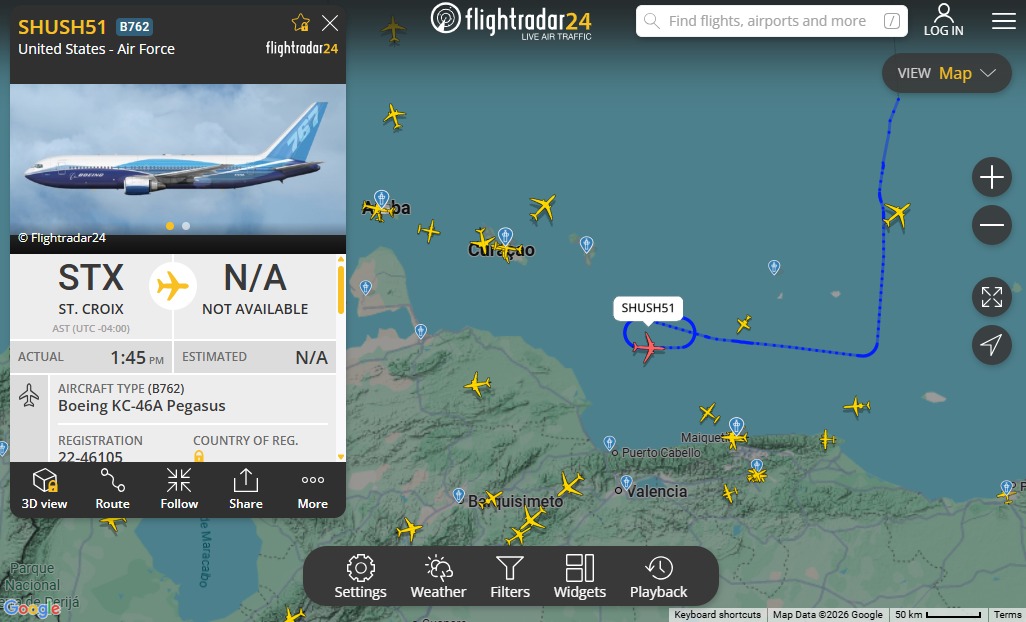Toggle the favorite star for SHUSH51
The image size is (1026, 622).
click(300, 23)
